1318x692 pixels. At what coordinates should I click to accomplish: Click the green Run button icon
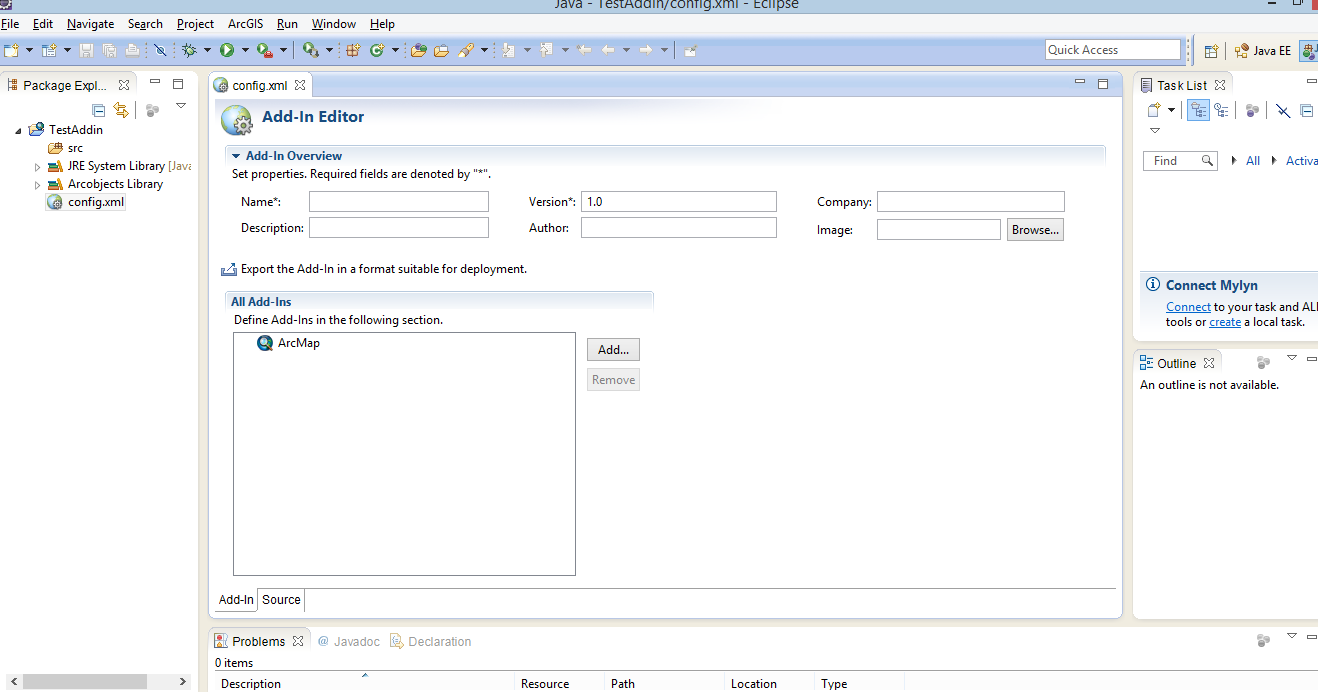click(227, 50)
